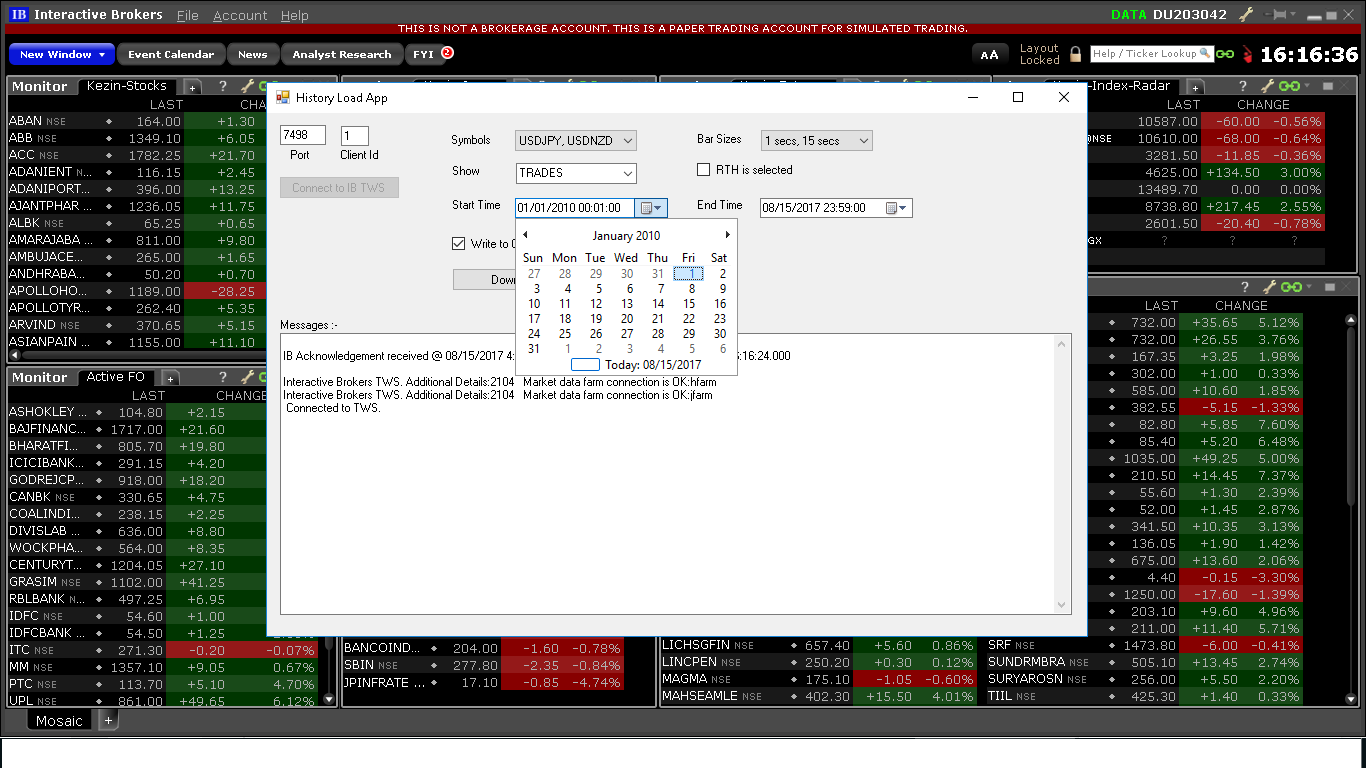This screenshot has width=1366, height=768.
Task: Open the News button
Action: tap(253, 55)
